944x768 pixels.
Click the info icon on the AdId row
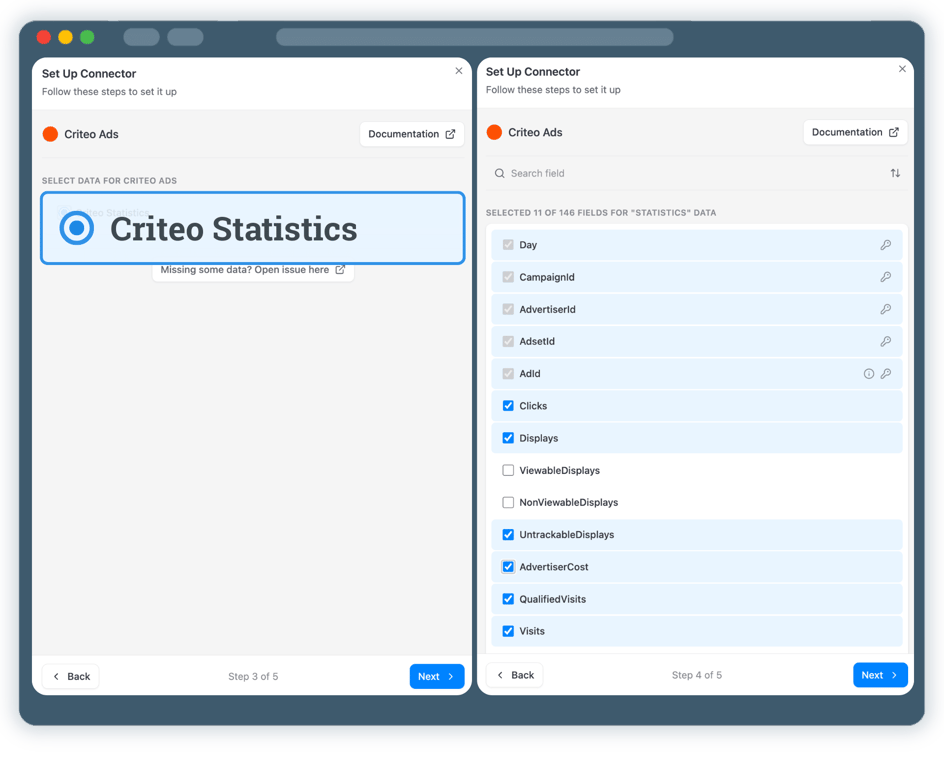point(869,374)
